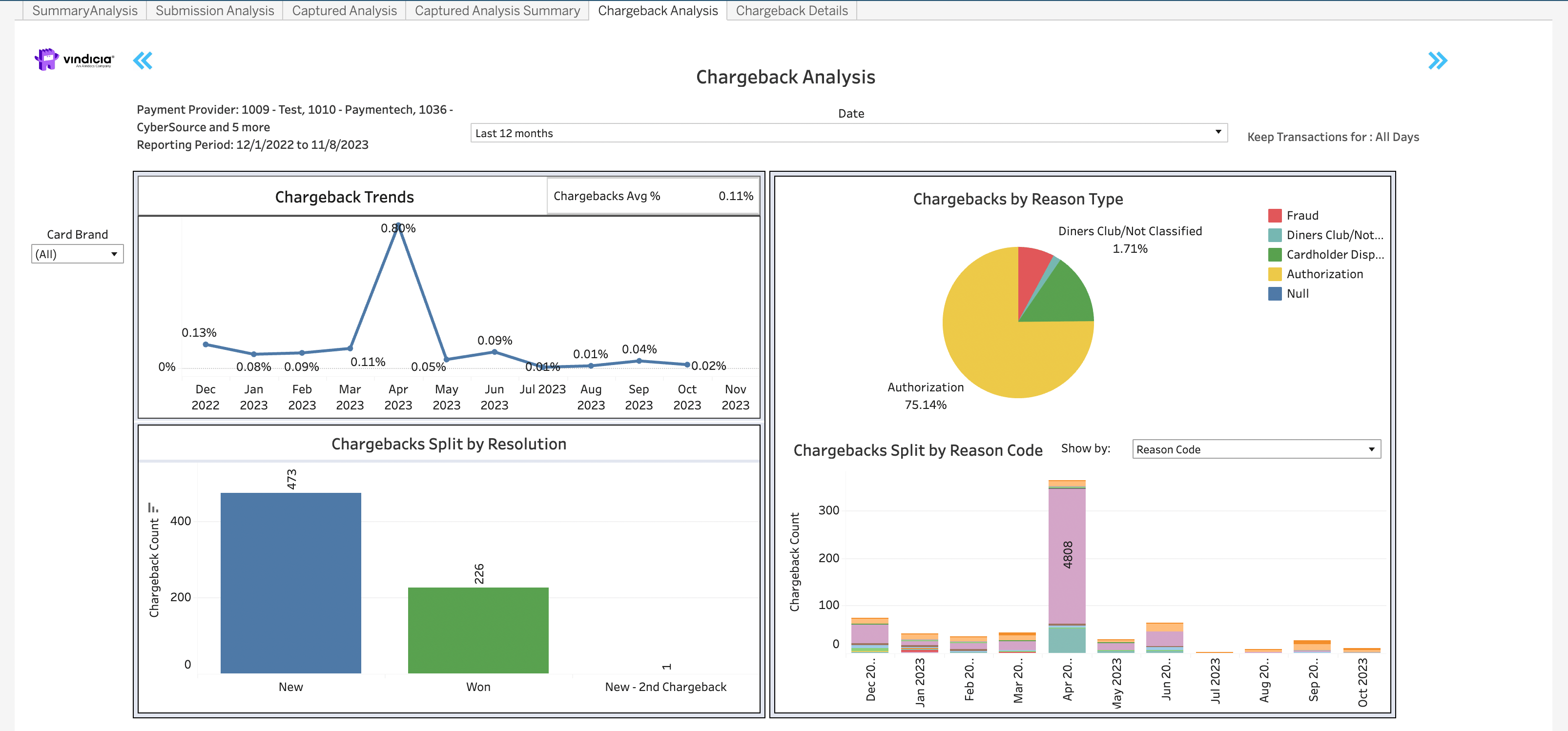Select the tall Apr 2023 reason code bar
The height and width of the screenshot is (731, 1568).
coord(1067,566)
